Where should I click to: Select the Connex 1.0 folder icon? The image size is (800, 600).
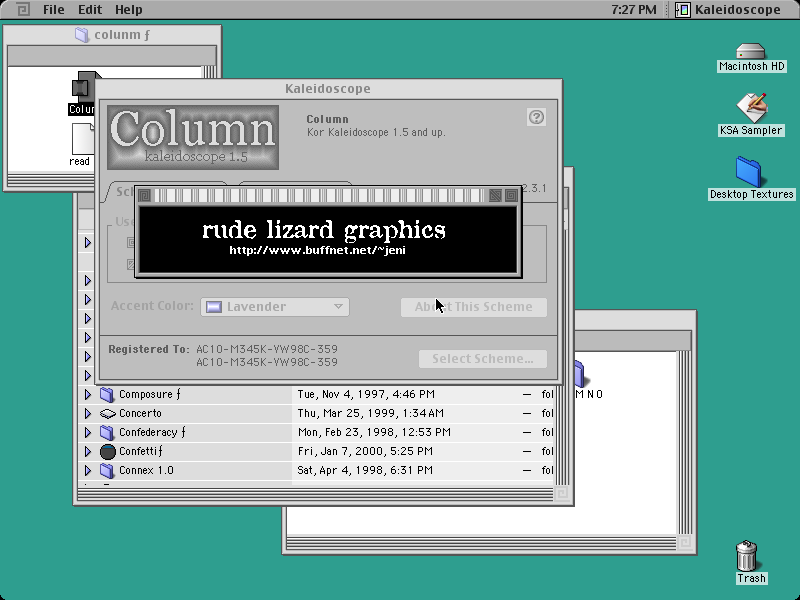pyautogui.click(x=107, y=470)
